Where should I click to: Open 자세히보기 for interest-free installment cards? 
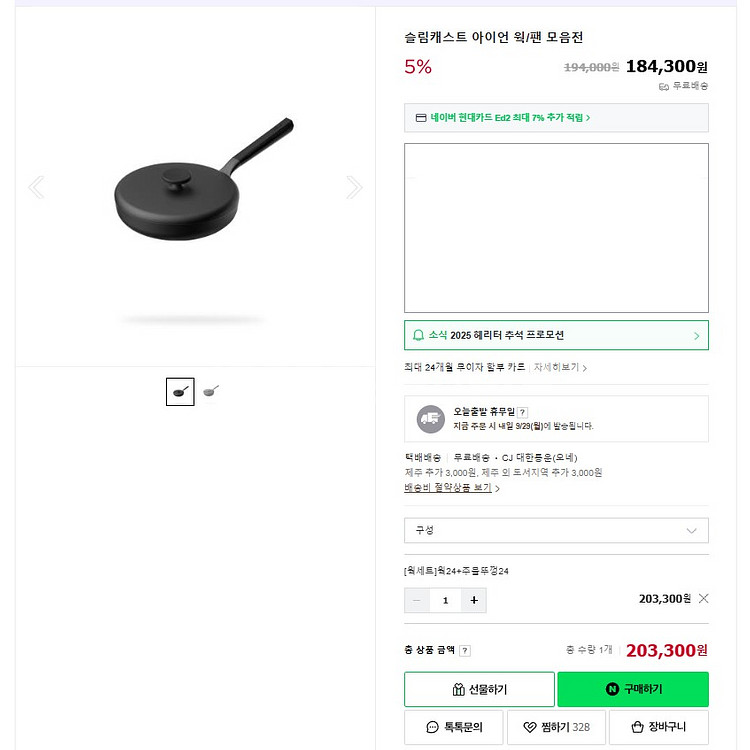560,367
